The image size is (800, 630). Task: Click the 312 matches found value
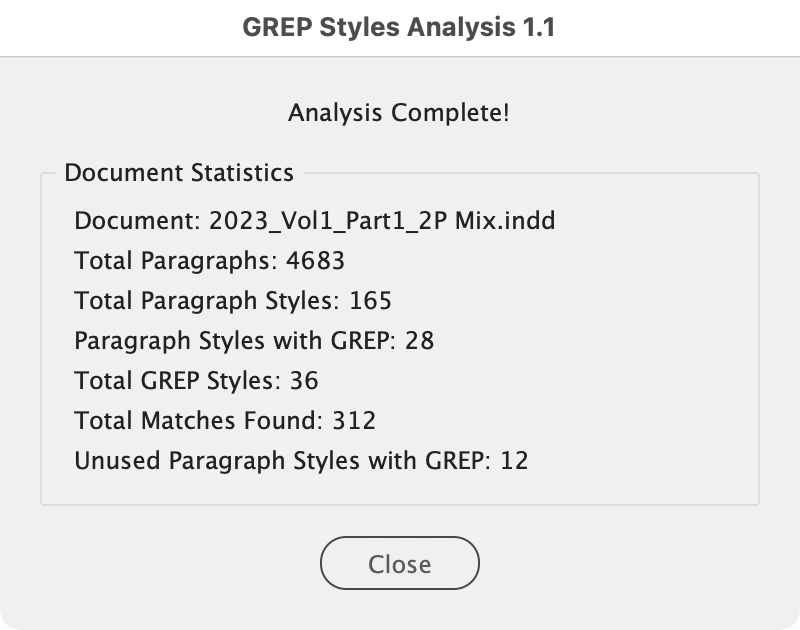[x=355, y=420]
